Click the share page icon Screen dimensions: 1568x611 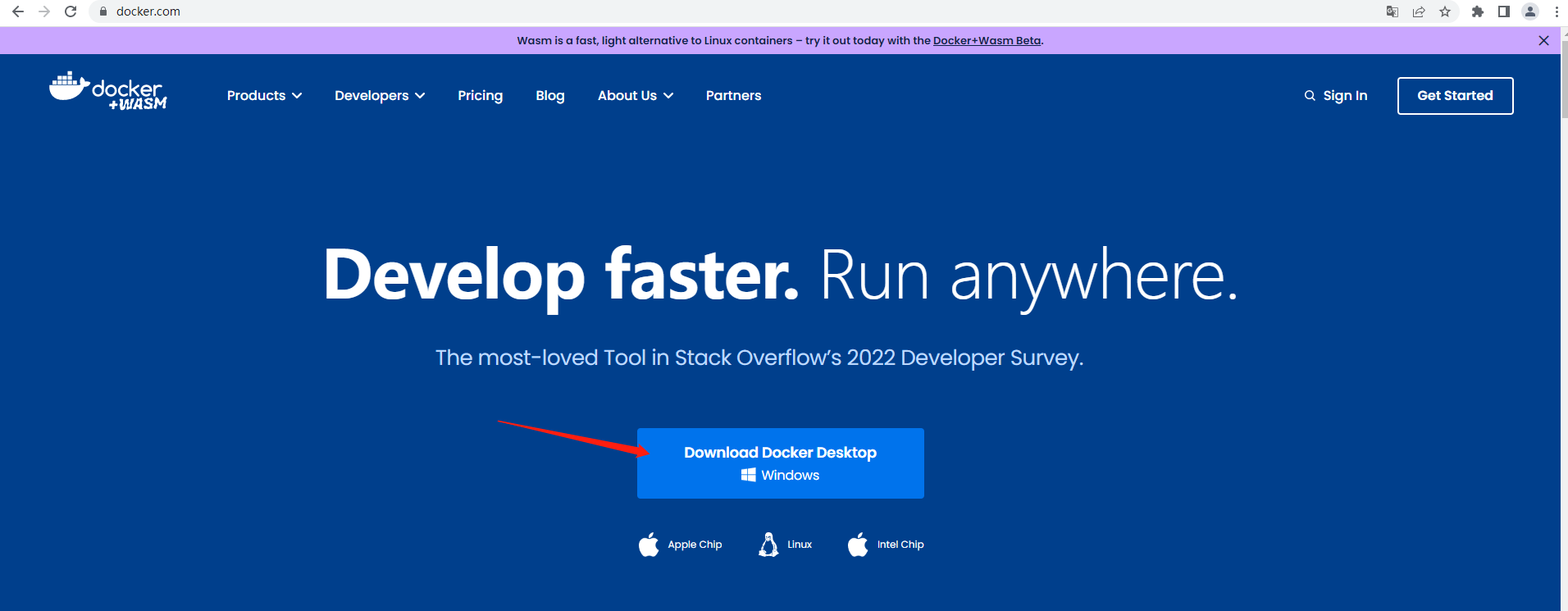tap(1419, 11)
